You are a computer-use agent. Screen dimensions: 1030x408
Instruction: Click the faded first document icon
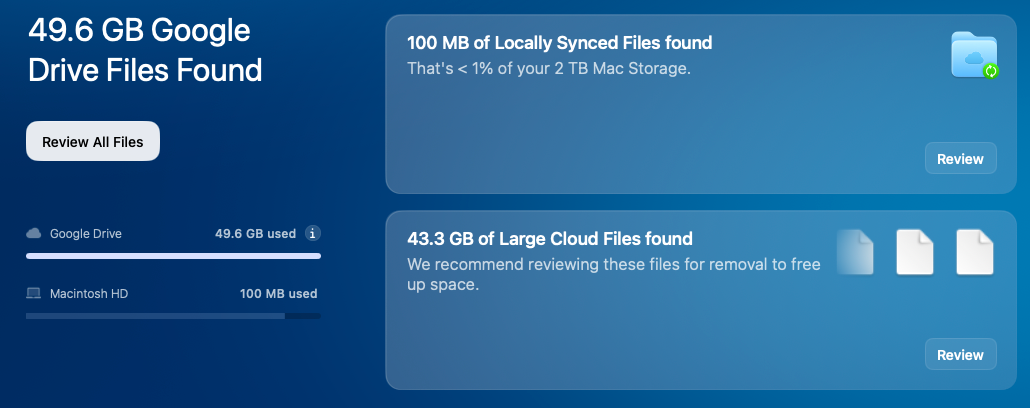tap(855, 252)
